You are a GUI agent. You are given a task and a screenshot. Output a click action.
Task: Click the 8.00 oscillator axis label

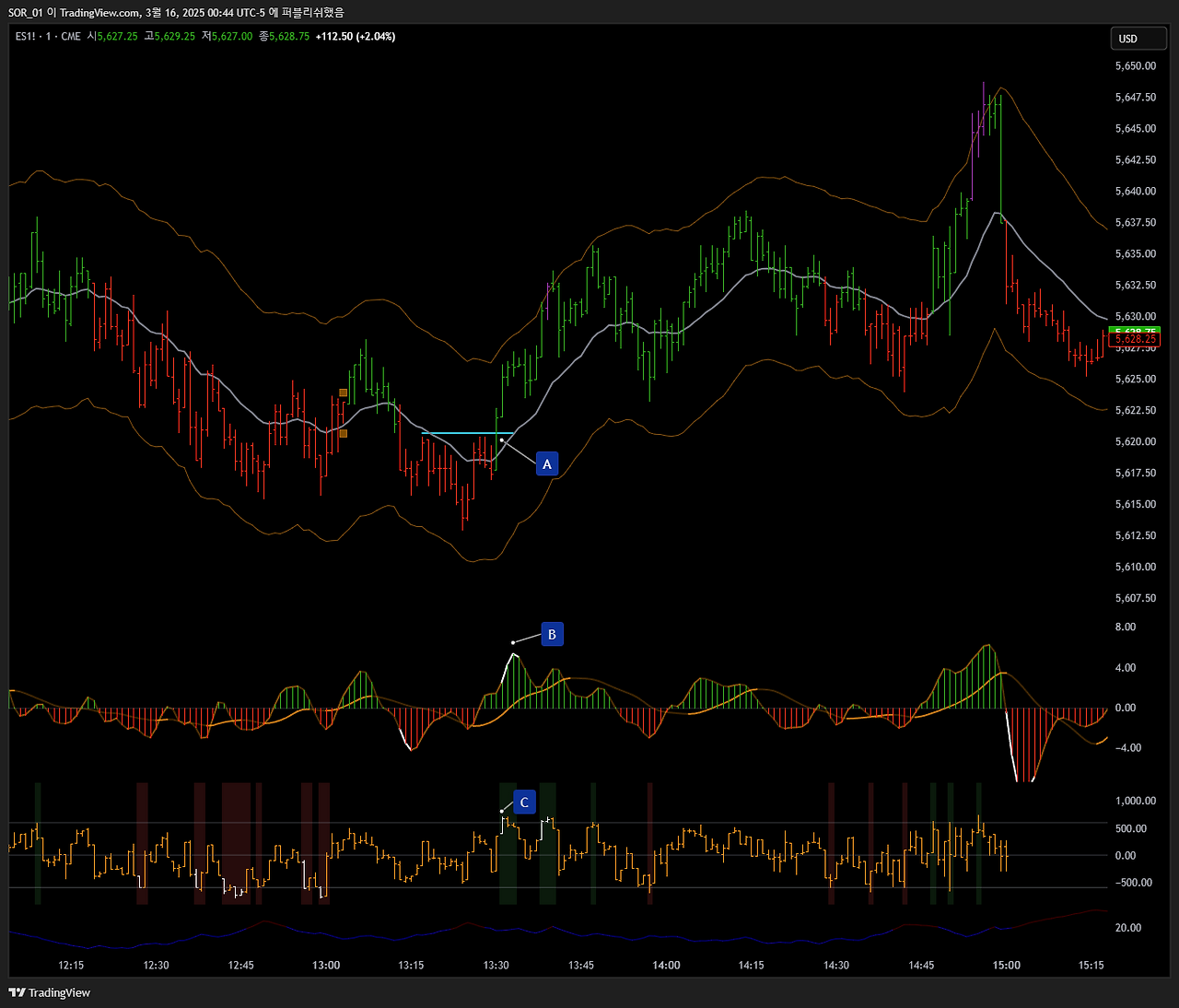(1125, 627)
